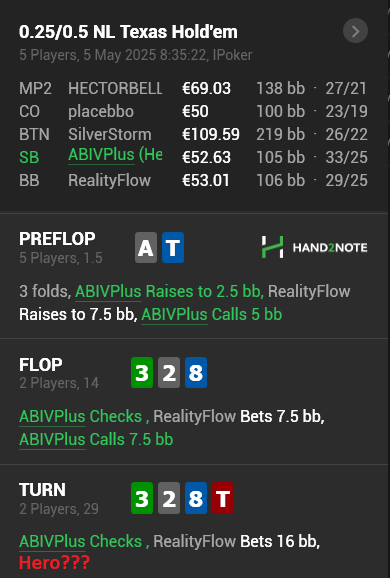390x578 pixels.
Task: Click the round arrow button at top right
Action: [x=355, y=31]
